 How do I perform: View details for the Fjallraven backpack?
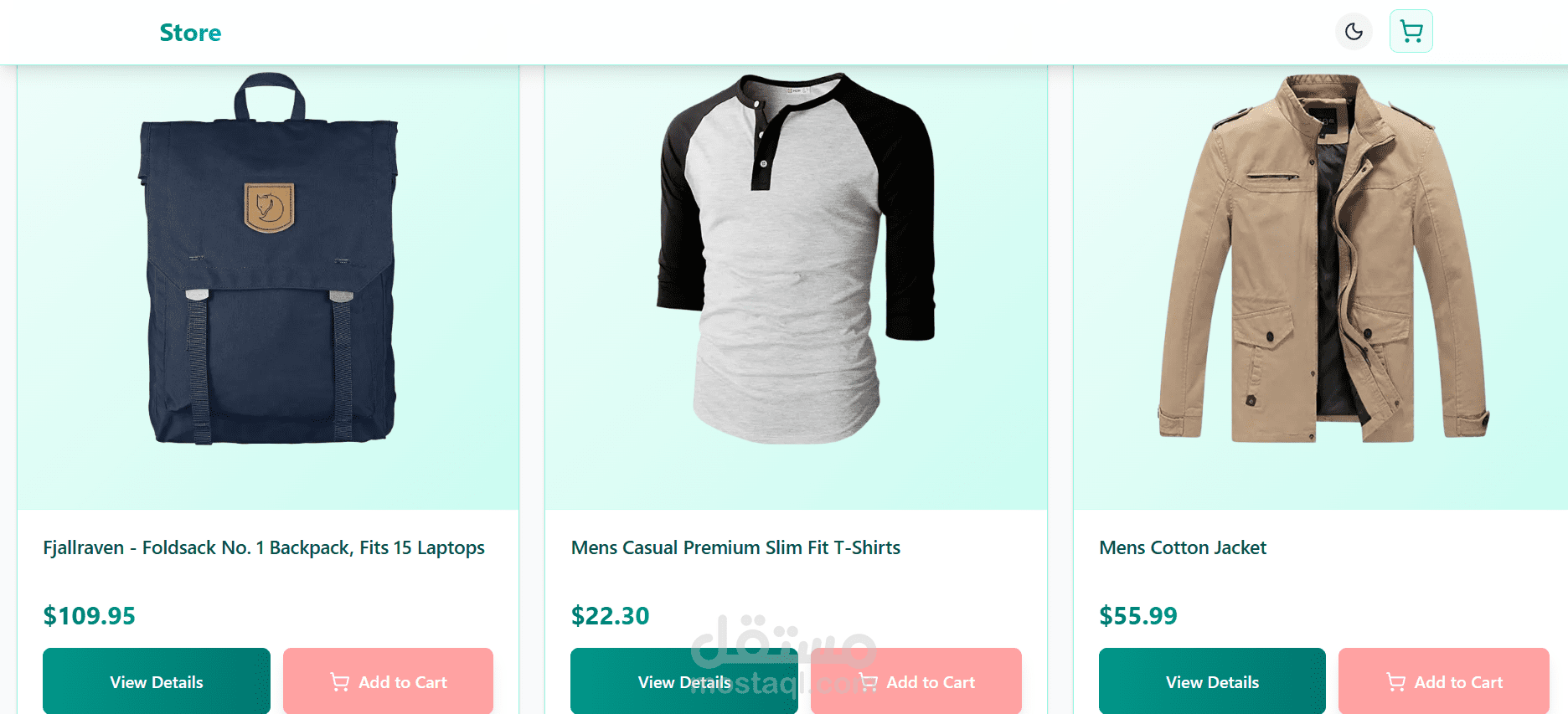tap(157, 682)
